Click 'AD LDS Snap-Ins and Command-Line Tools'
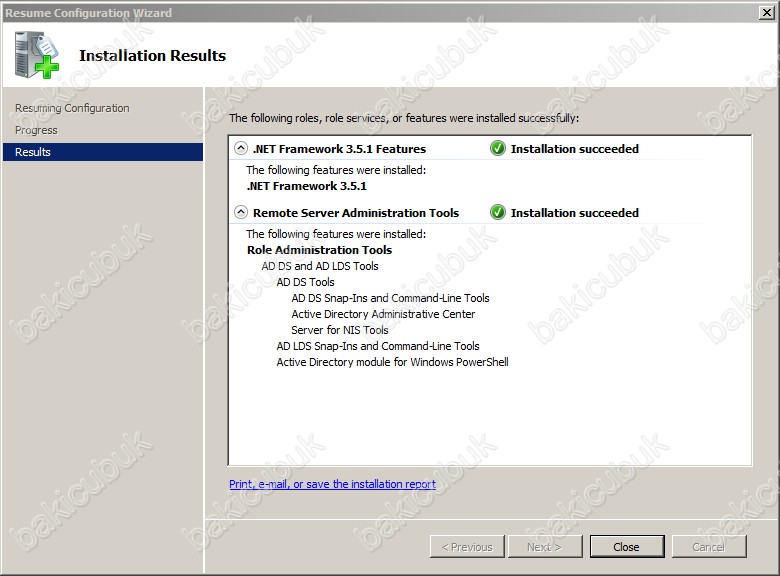Image resolution: width=780 pixels, height=576 pixels. [x=378, y=346]
